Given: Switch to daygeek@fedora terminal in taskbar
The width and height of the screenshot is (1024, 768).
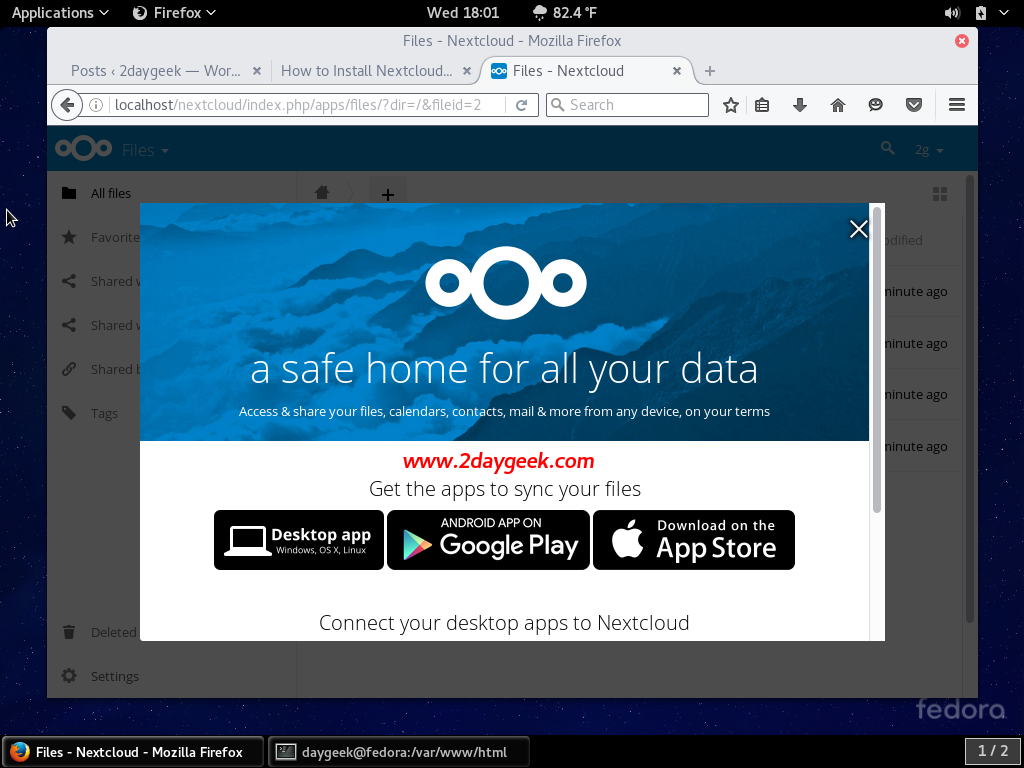Looking at the screenshot, I should [399, 752].
